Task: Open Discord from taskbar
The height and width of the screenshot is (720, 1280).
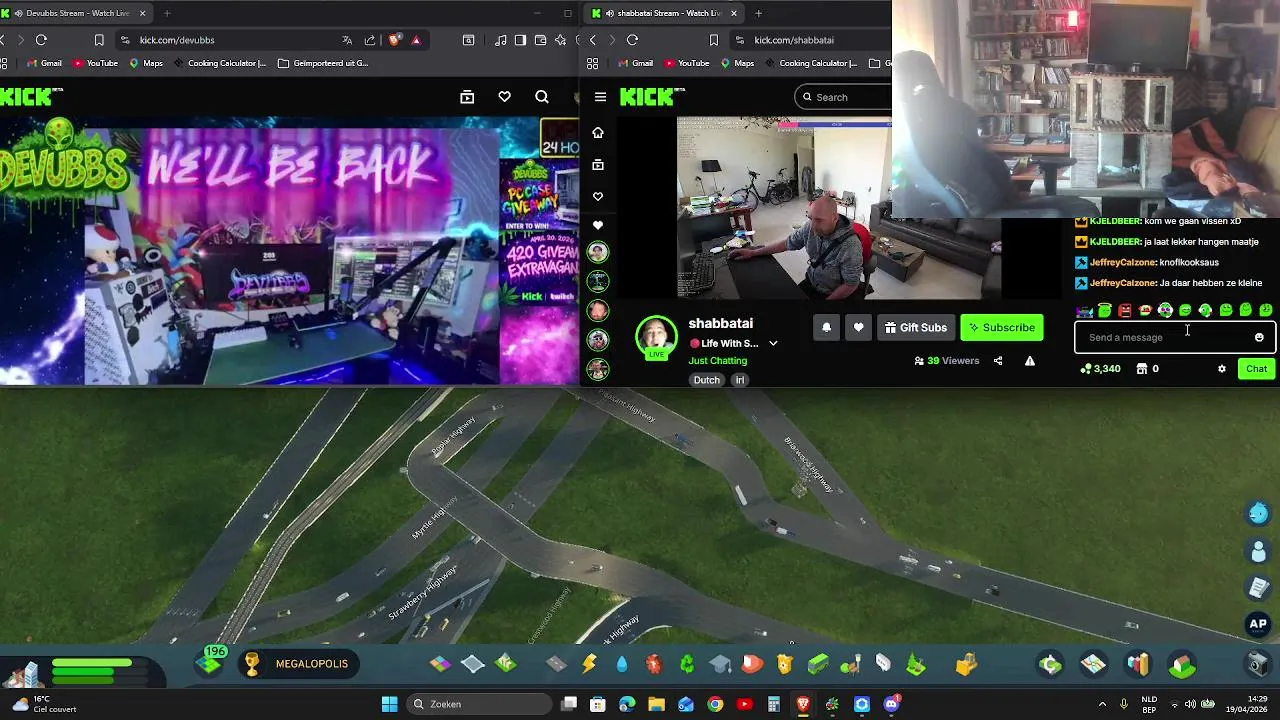Action: point(891,704)
